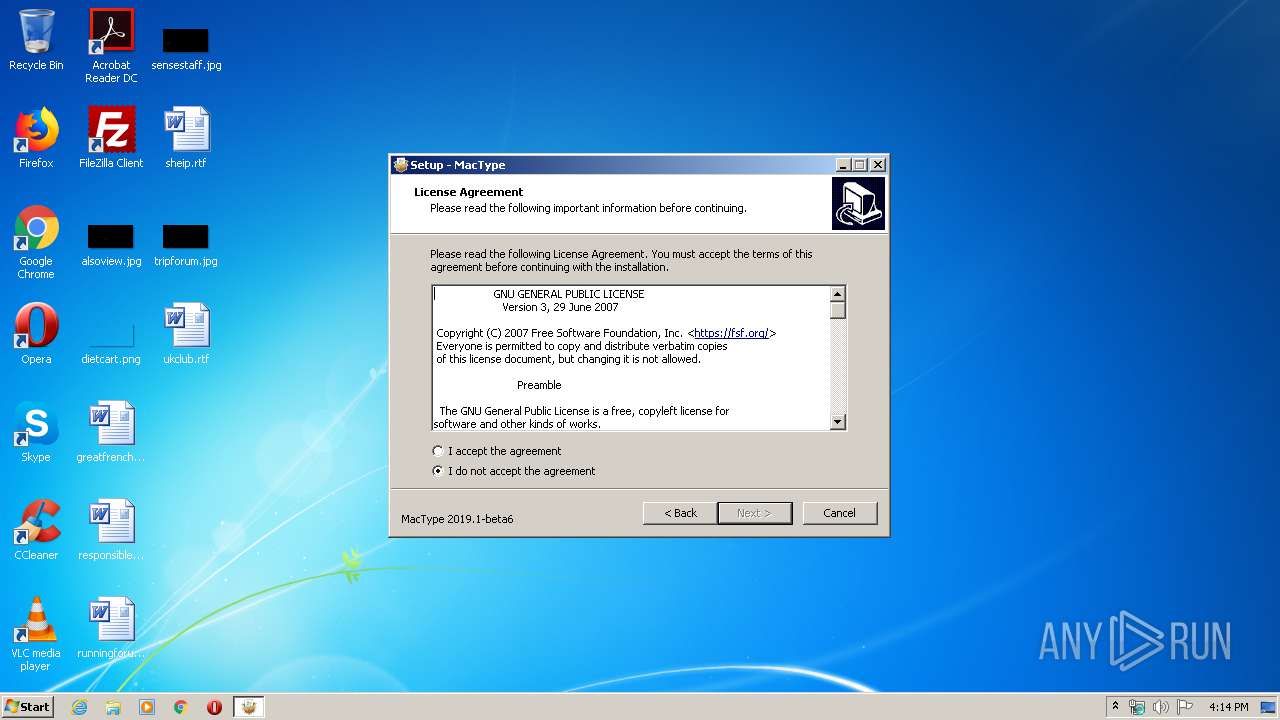Click the MacType setup taskbar button
1280x720 pixels.
pyautogui.click(x=249, y=707)
